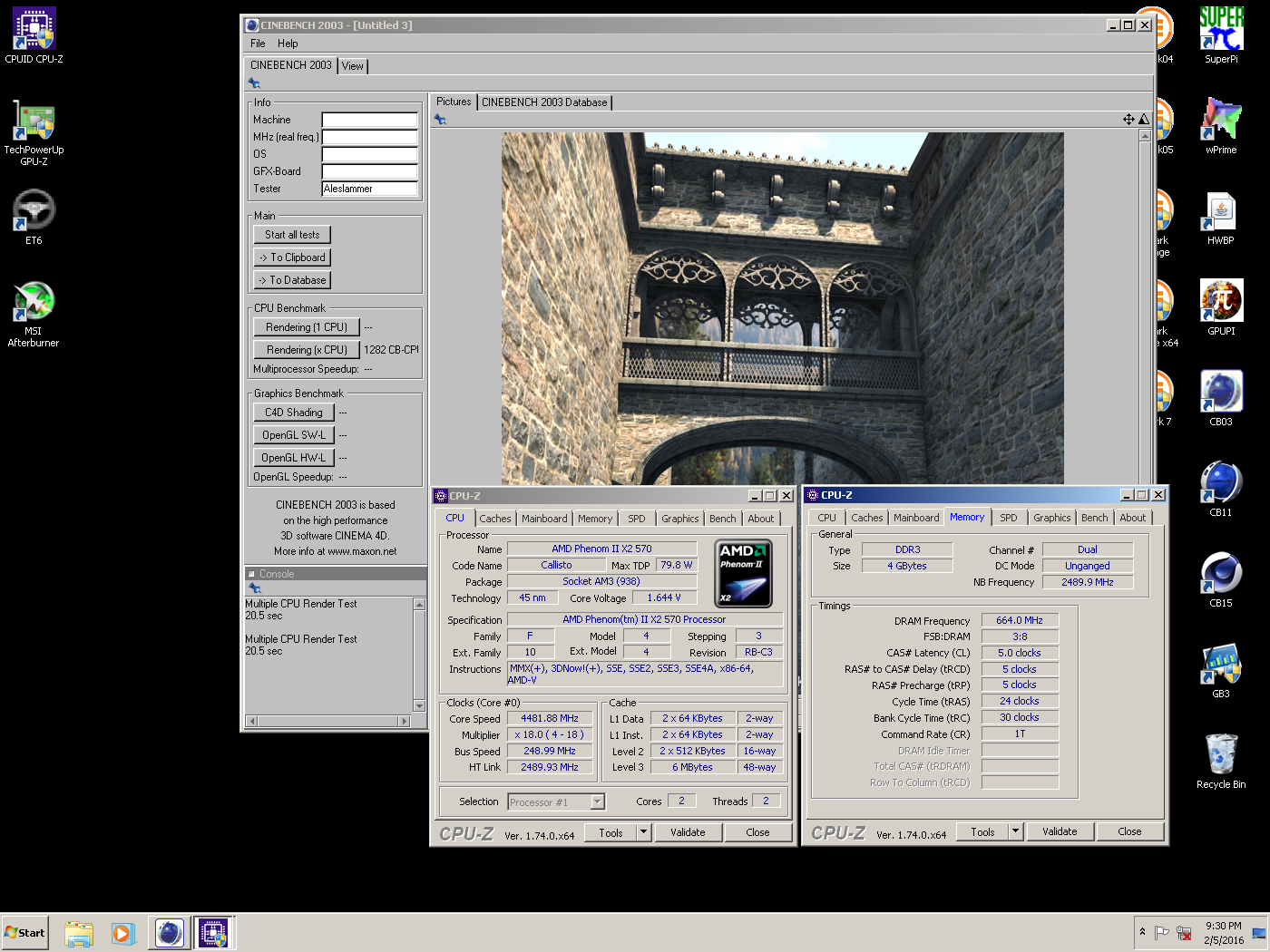Open wPrime desktop icon
The height and width of the screenshot is (952, 1270).
(1221, 127)
